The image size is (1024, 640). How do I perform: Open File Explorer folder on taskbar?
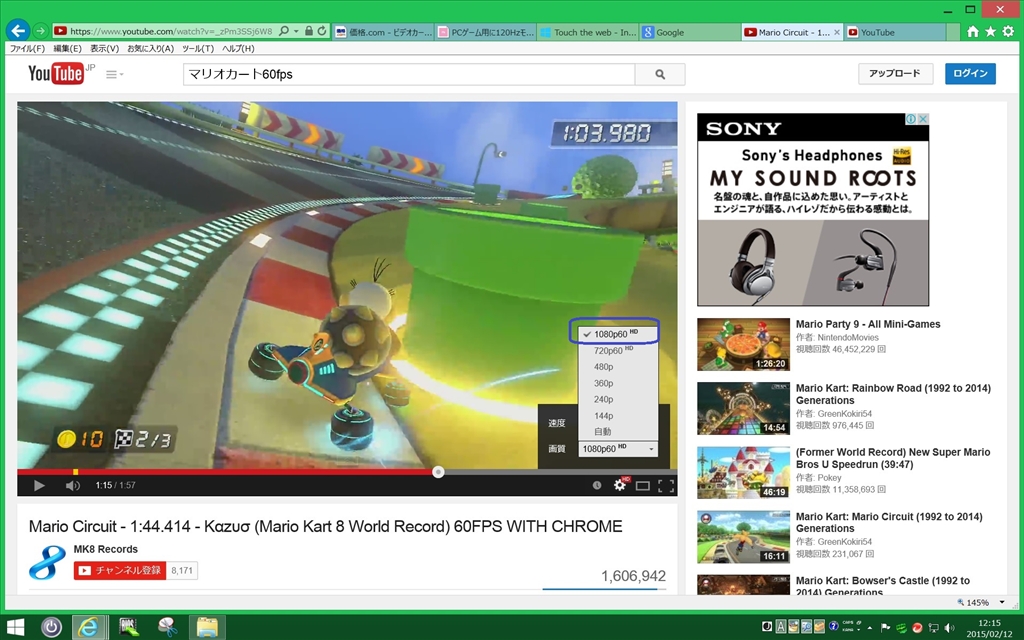coord(207,628)
